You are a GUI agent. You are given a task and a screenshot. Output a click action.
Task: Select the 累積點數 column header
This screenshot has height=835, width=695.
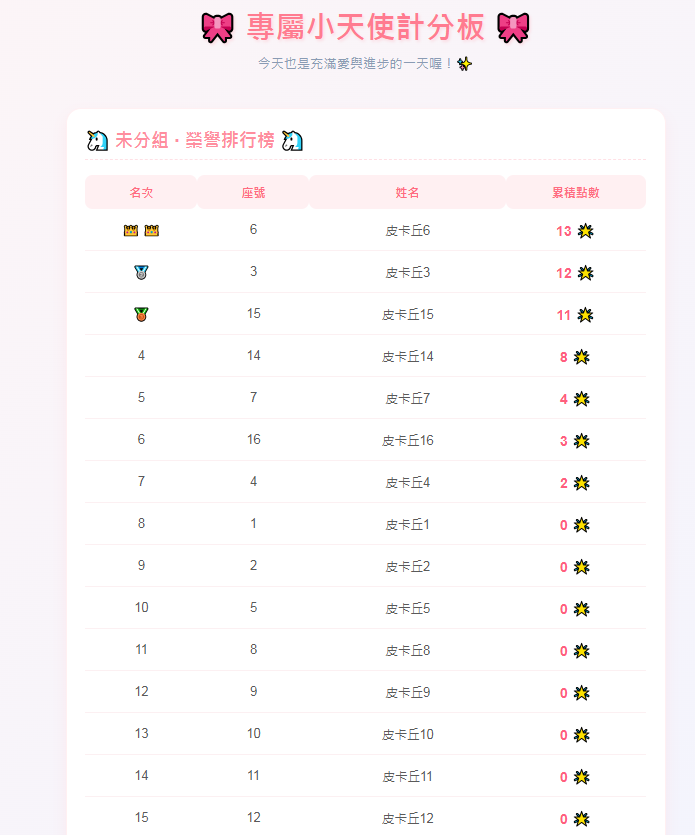[x=576, y=192]
